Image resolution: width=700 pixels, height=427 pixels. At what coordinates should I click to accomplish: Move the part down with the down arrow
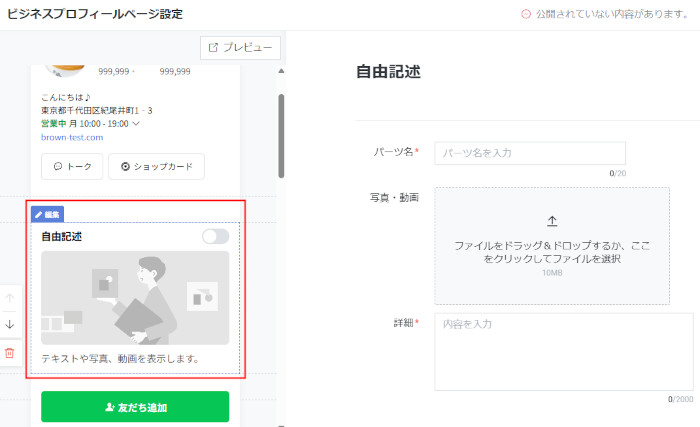9,324
